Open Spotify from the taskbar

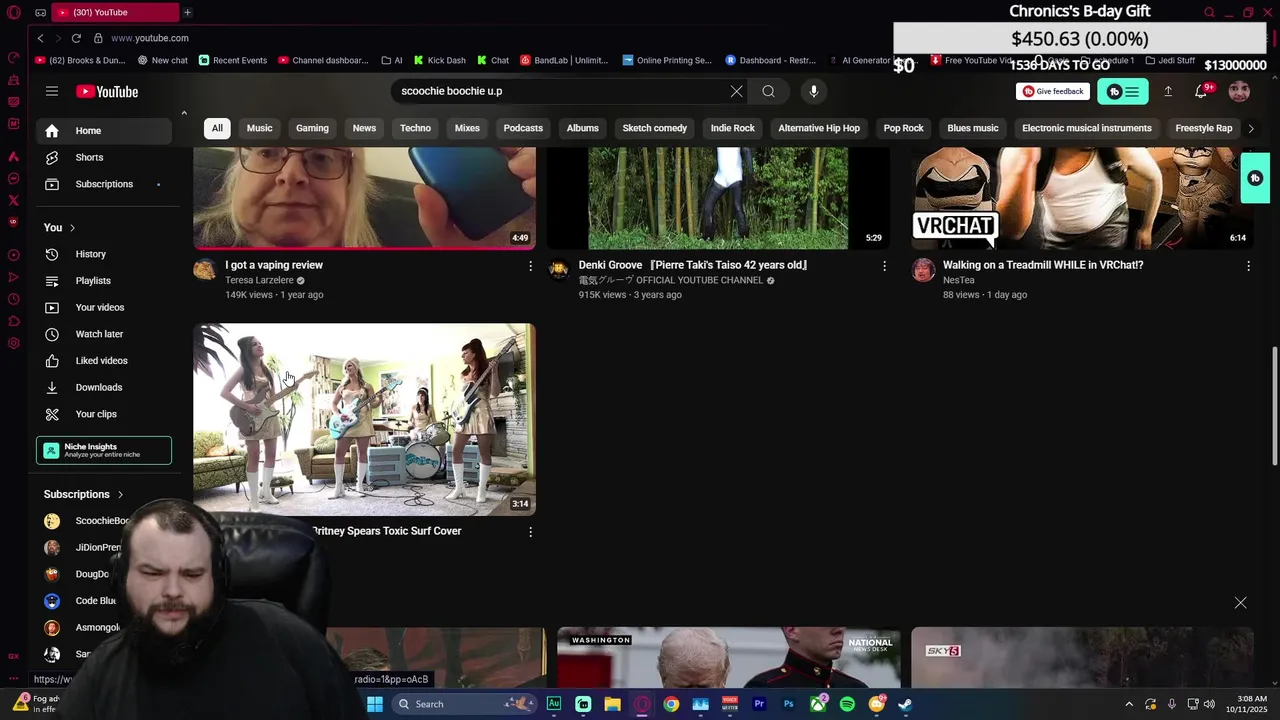click(847, 704)
